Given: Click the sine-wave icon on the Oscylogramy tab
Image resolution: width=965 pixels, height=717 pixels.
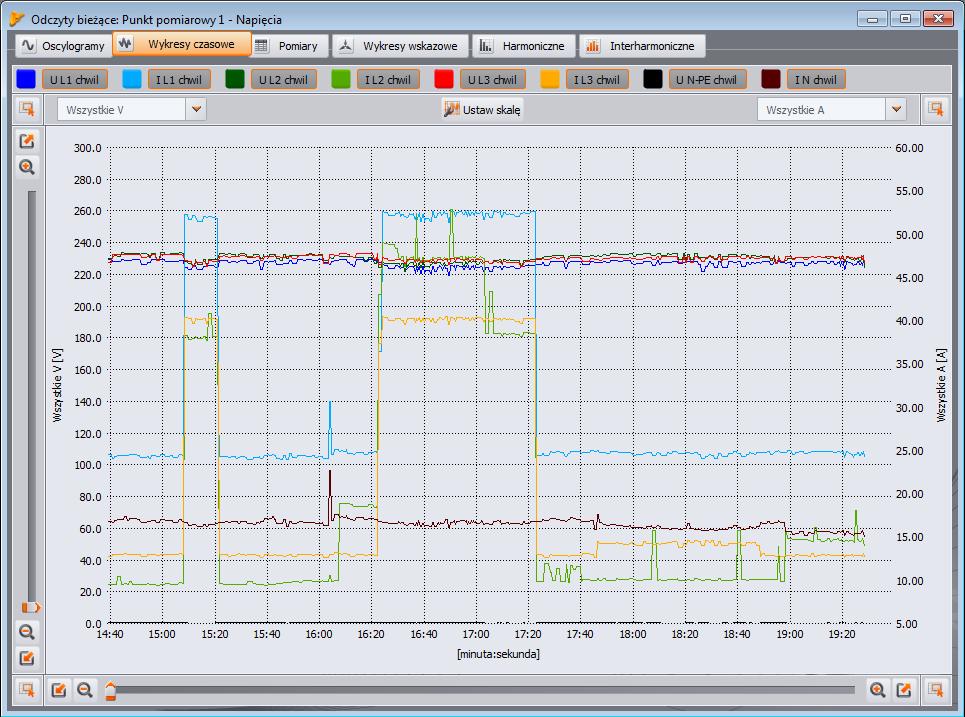Looking at the screenshot, I should click(28, 46).
